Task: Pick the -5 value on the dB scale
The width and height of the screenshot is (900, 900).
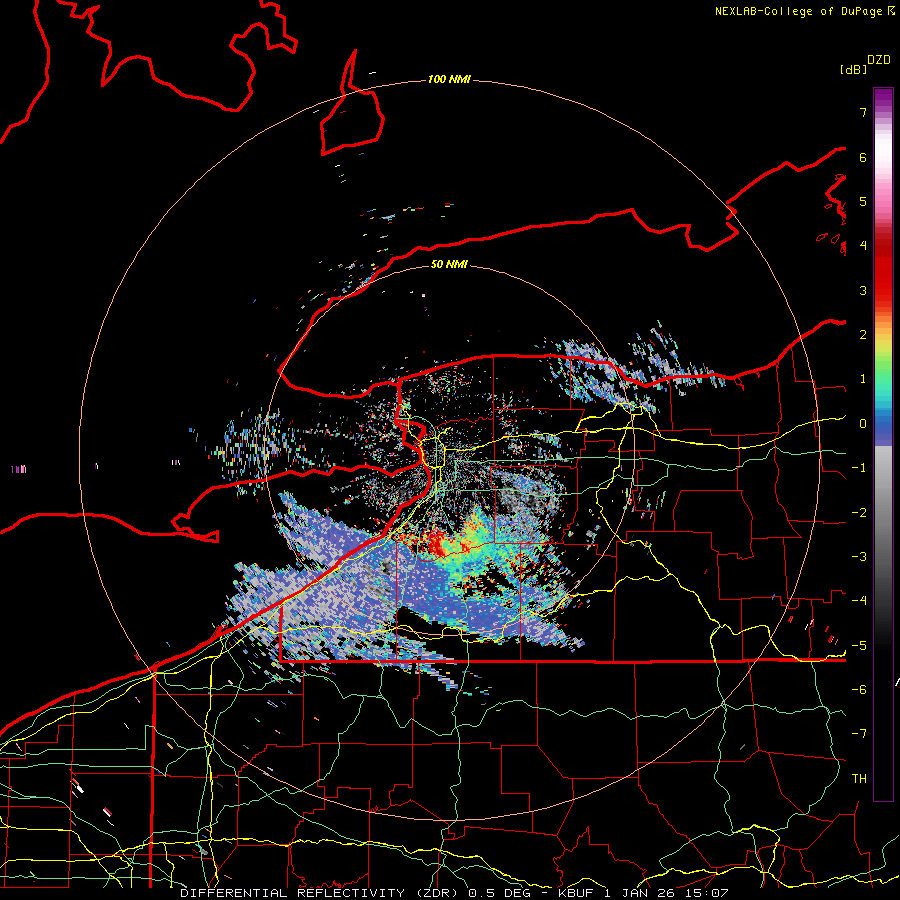Action: [859, 646]
